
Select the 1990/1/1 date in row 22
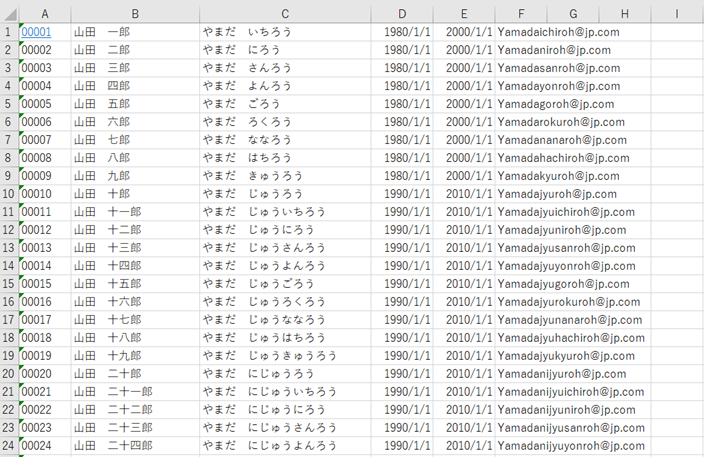[x=402, y=409]
